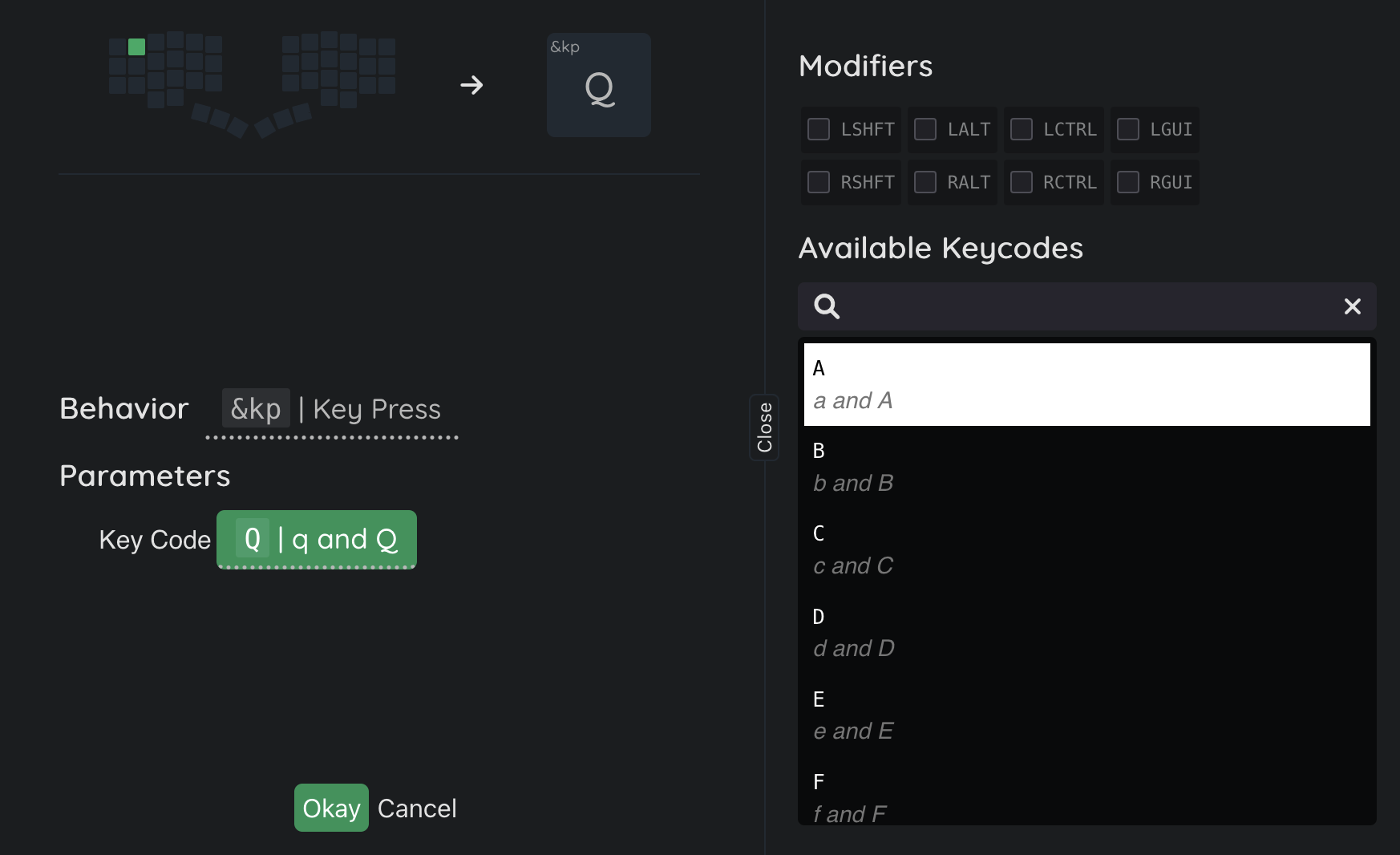Click the search magnifier icon
1400x855 pixels.
click(827, 306)
